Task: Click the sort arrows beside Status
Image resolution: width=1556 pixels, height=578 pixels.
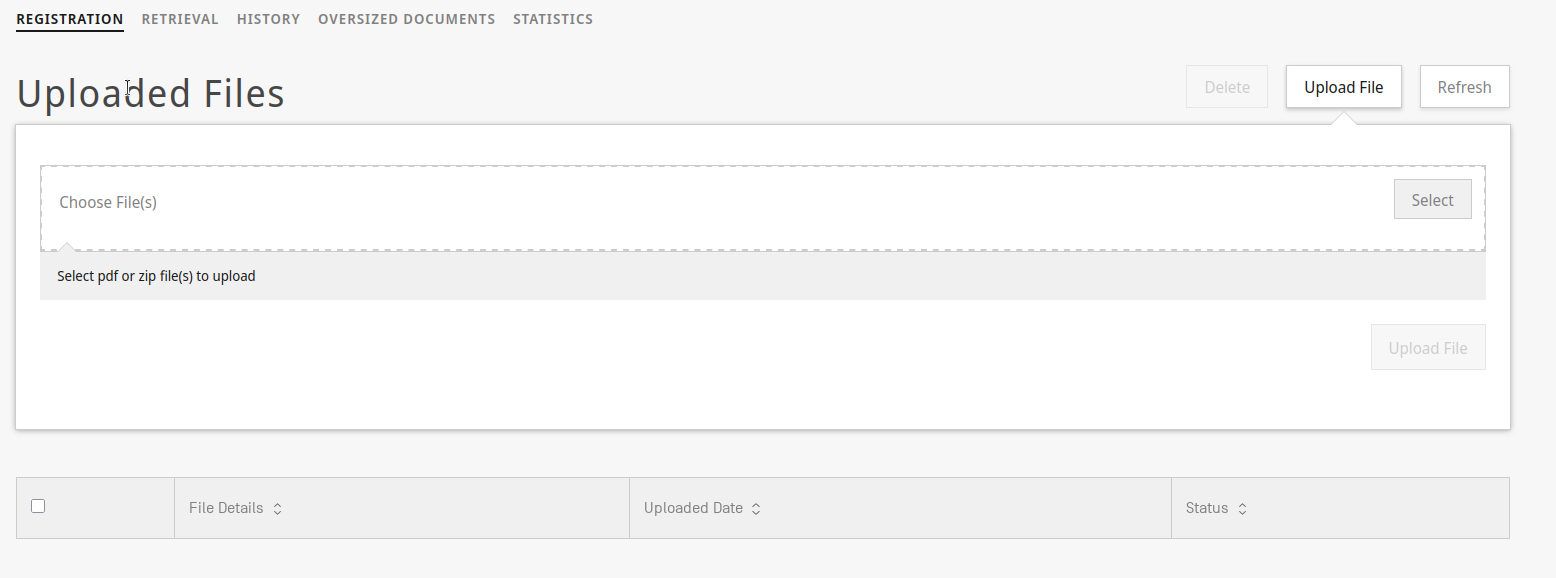Action: pos(1242,509)
